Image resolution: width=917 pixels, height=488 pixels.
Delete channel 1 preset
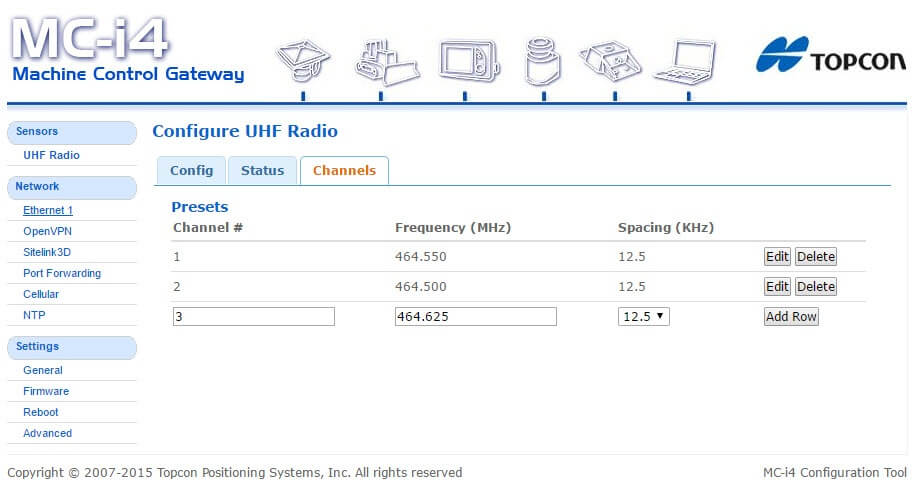[816, 256]
